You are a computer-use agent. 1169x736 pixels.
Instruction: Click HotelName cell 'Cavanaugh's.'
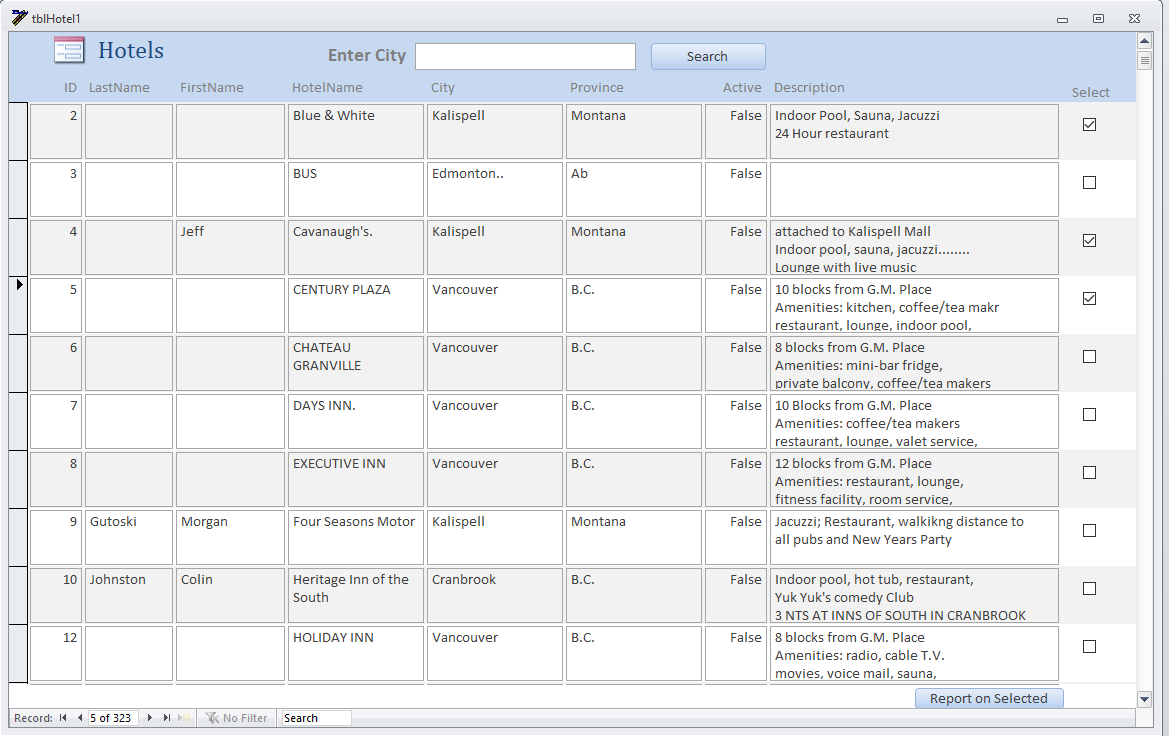356,248
